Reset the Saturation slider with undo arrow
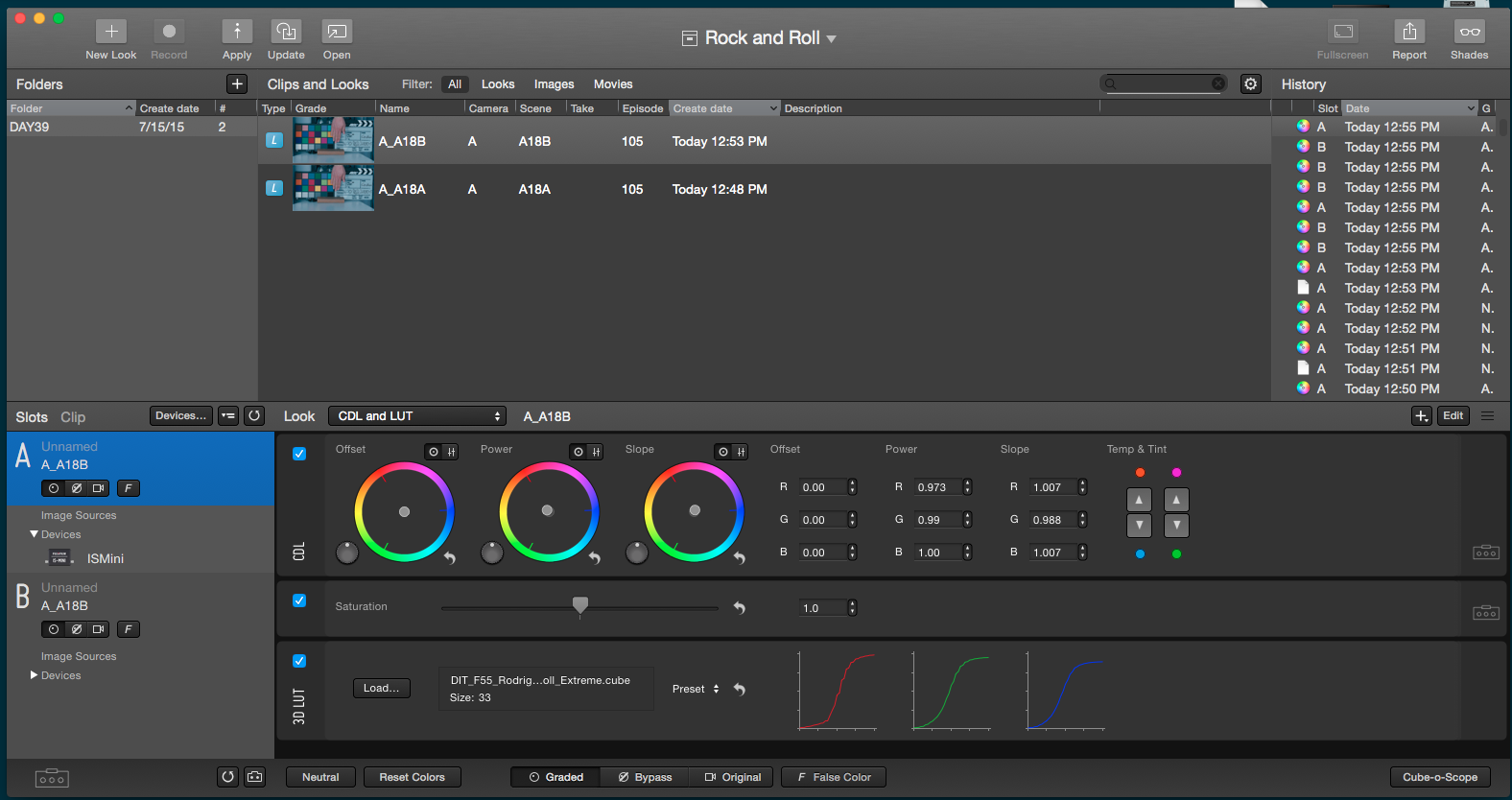Screen dimensions: 1512x800 click(x=739, y=607)
